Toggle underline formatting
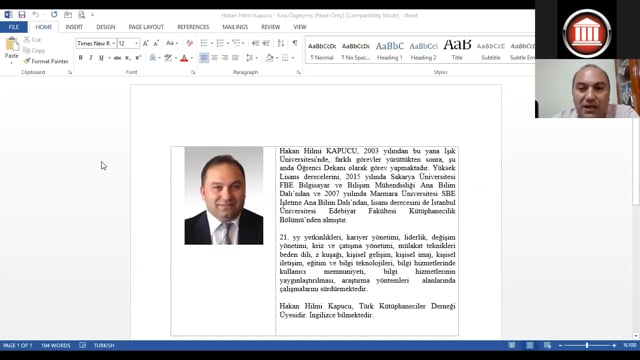 point(101,58)
